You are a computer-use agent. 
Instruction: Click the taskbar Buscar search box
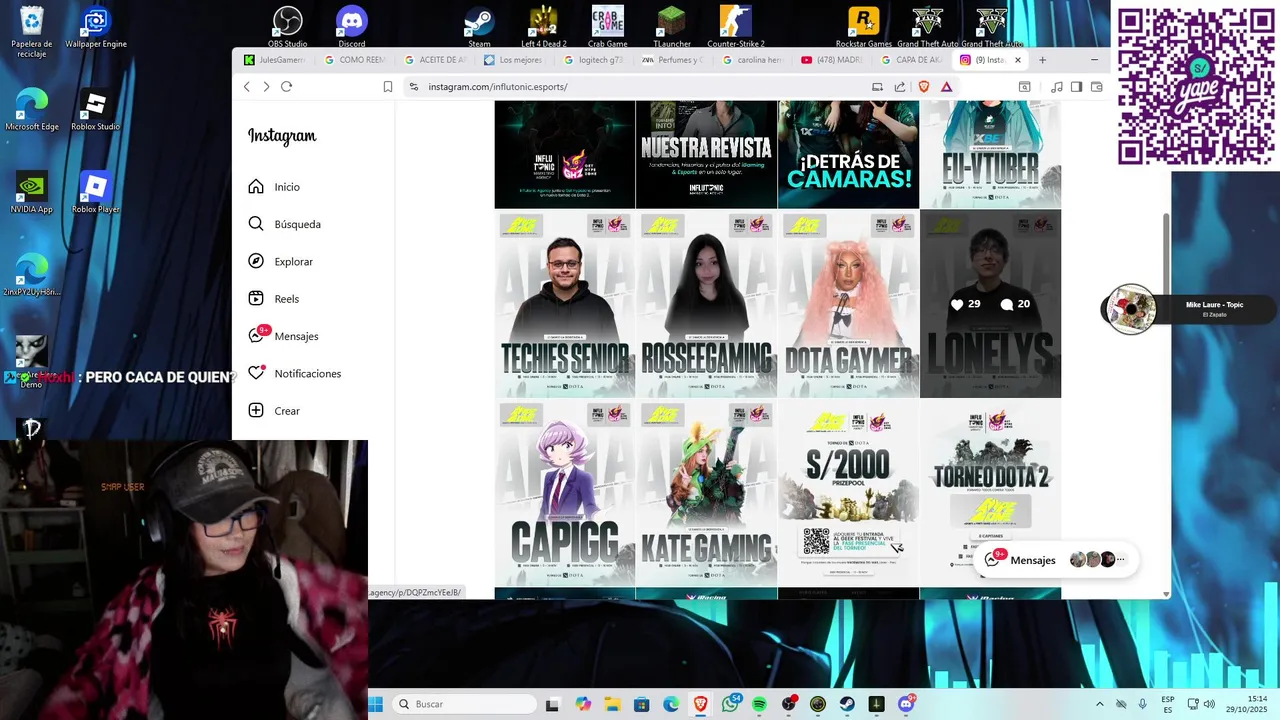coord(465,704)
